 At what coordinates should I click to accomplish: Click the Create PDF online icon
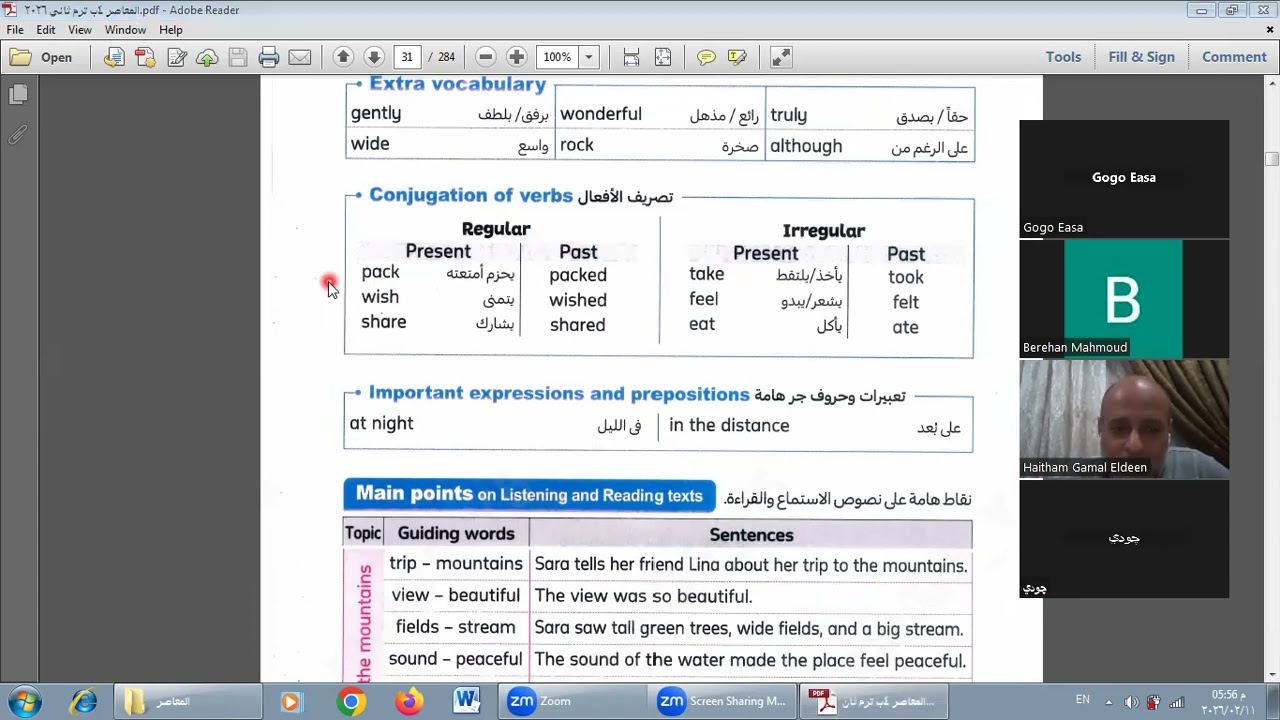[145, 57]
